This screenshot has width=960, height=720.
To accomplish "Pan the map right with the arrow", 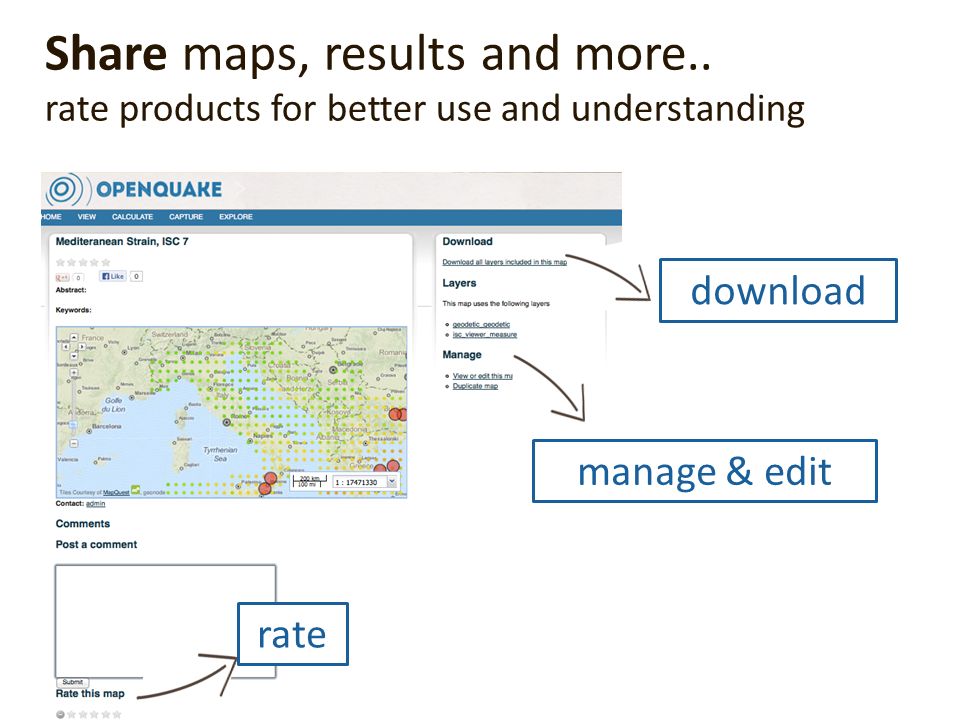I will pos(81,347).
